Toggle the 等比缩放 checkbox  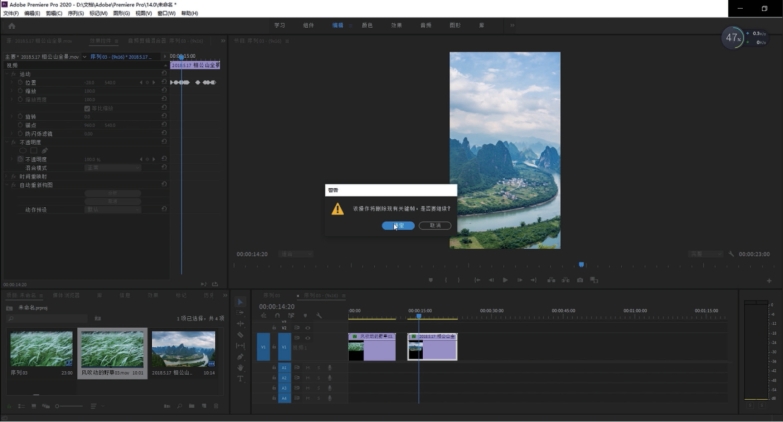tap(87, 108)
